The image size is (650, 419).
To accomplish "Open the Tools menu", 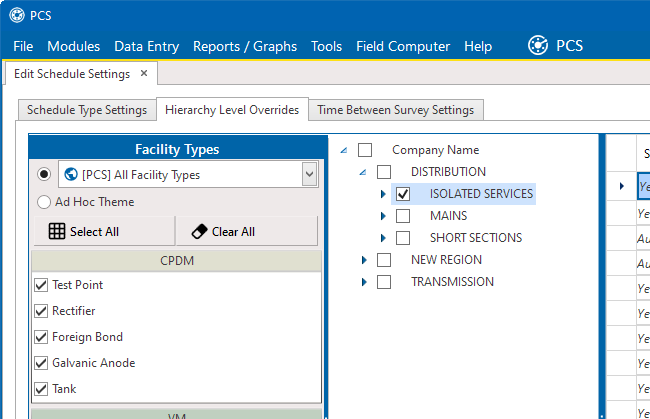I will tap(326, 46).
